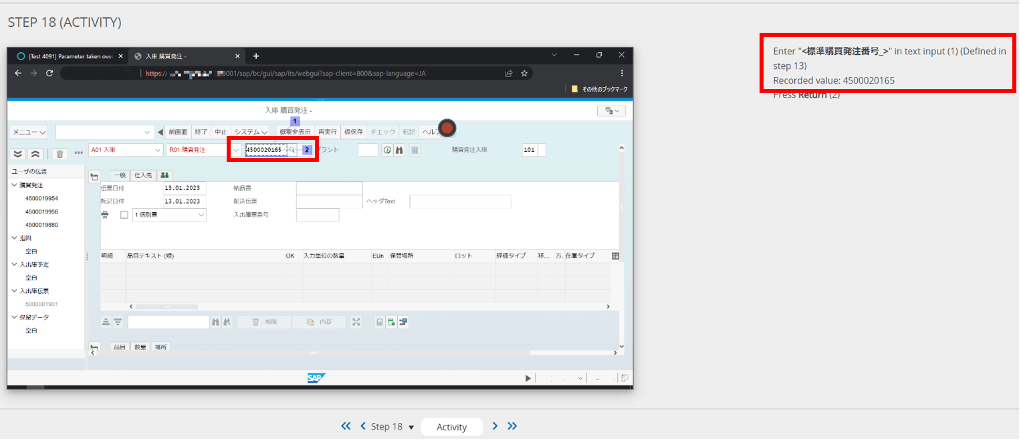1020x440 pixels.
Task: Click the double-up chevron tree icon
Action: click(x=36, y=154)
